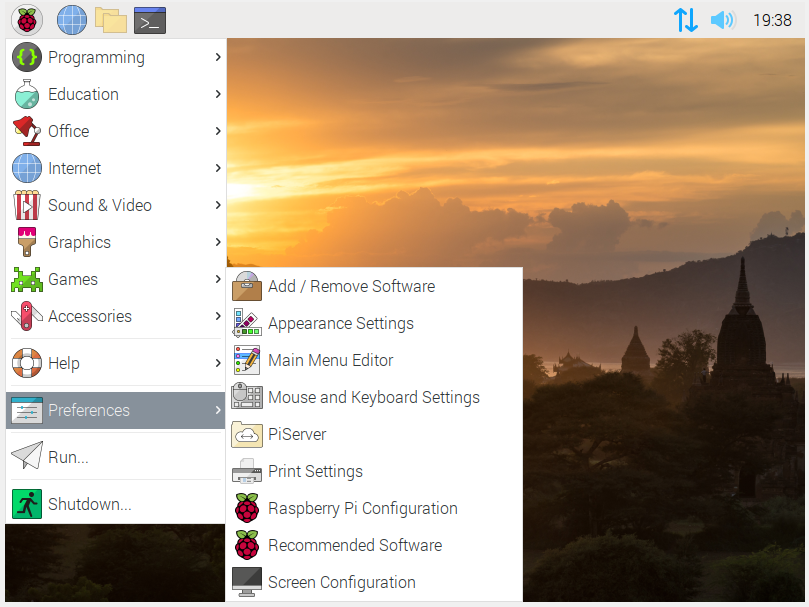The image size is (809, 607).
Task: Open the Education menu category
Action: point(116,94)
